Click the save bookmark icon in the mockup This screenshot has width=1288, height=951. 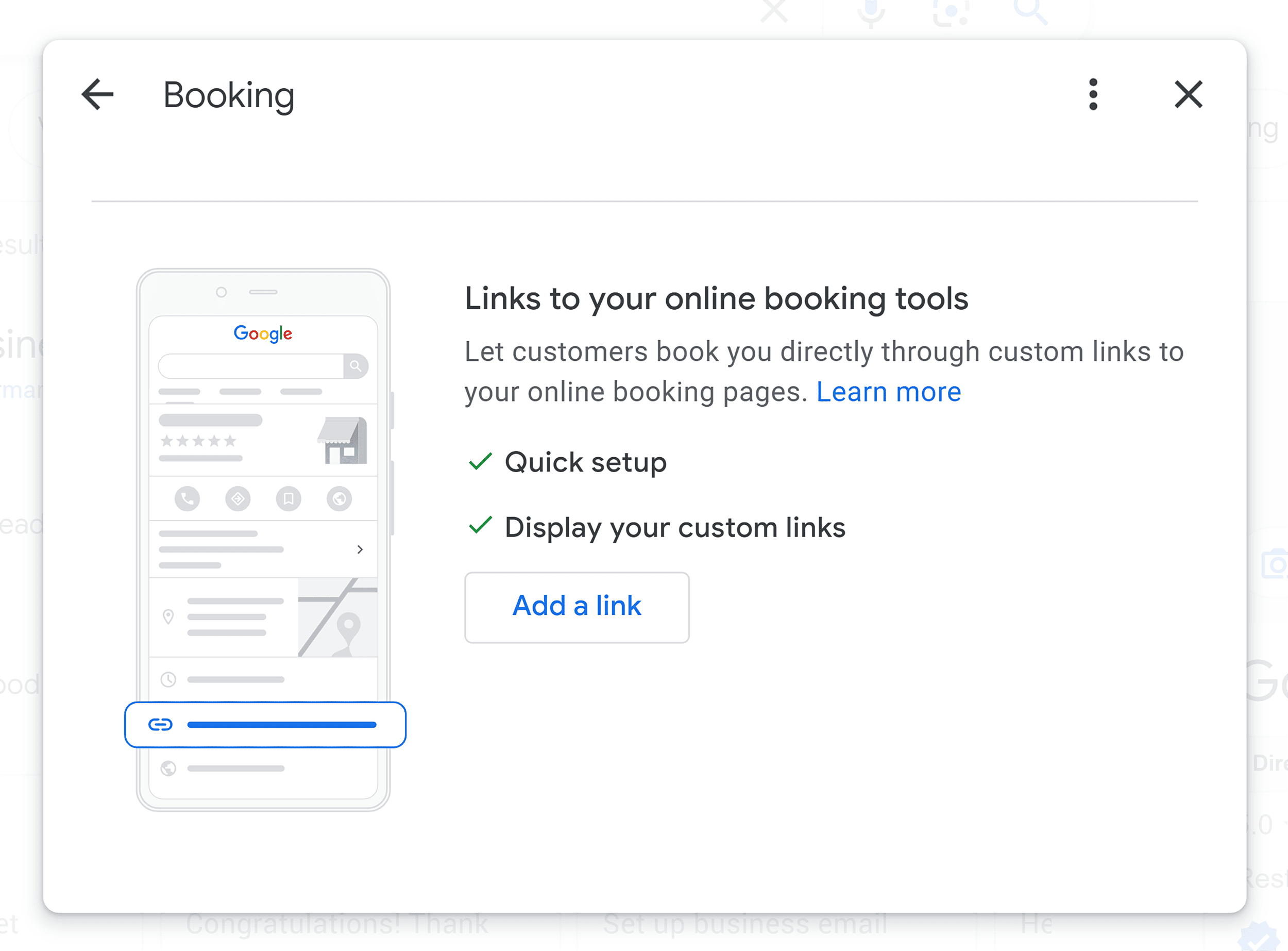289,499
